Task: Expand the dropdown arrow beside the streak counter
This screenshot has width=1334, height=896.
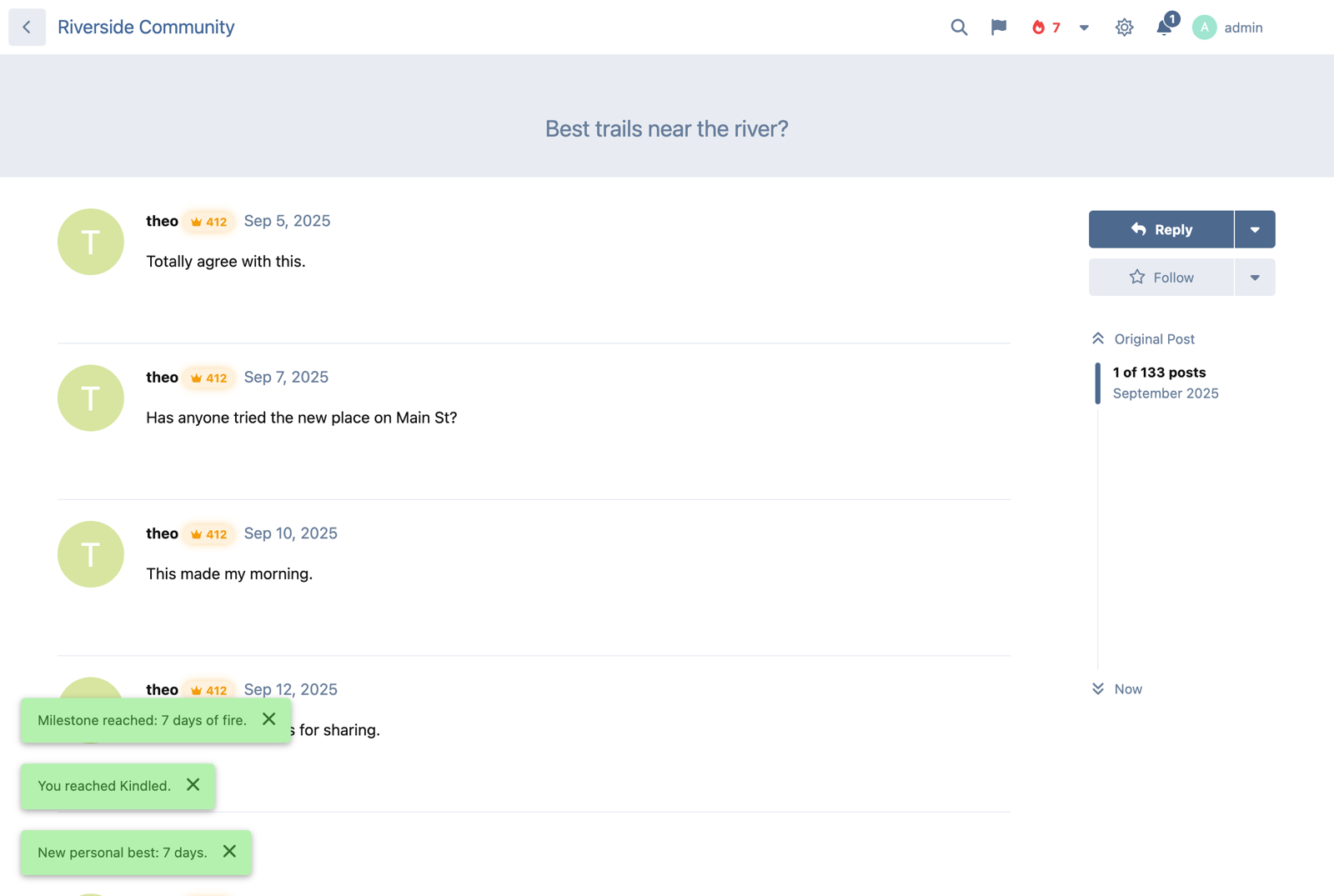Action: [x=1084, y=28]
